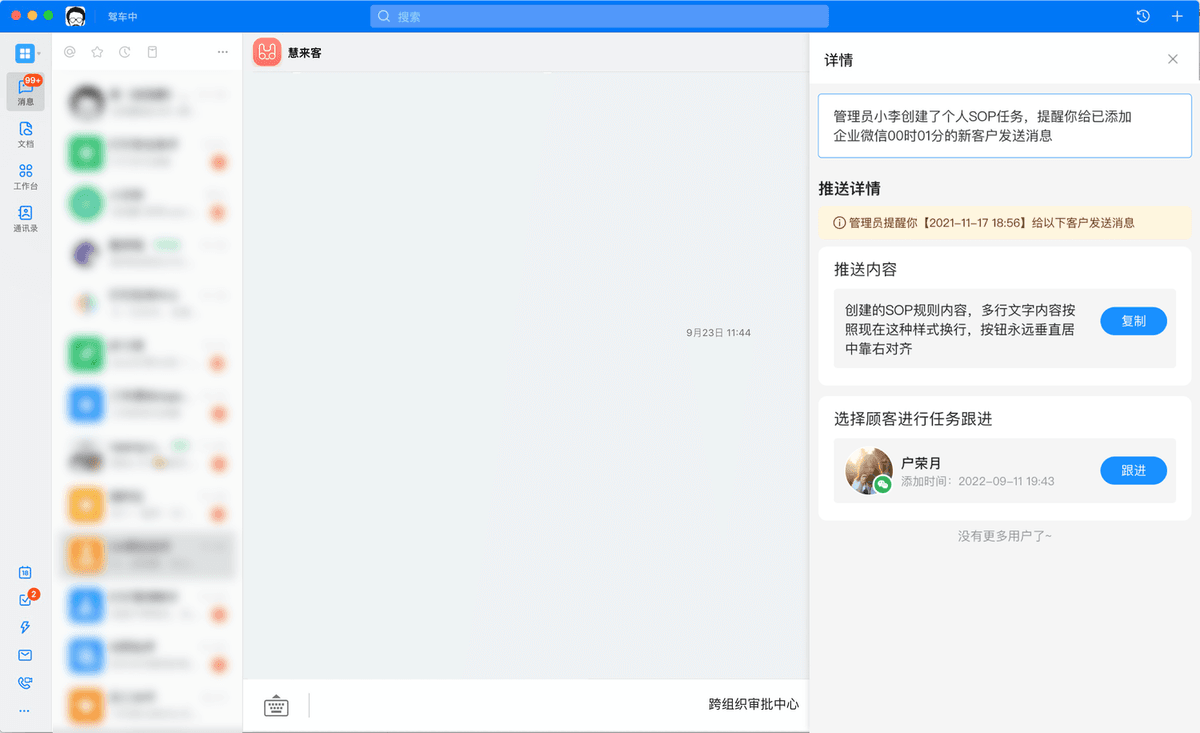
Task: Click the 选择顾客进行任务跟进 heading
Action: pyautogui.click(x=913, y=419)
